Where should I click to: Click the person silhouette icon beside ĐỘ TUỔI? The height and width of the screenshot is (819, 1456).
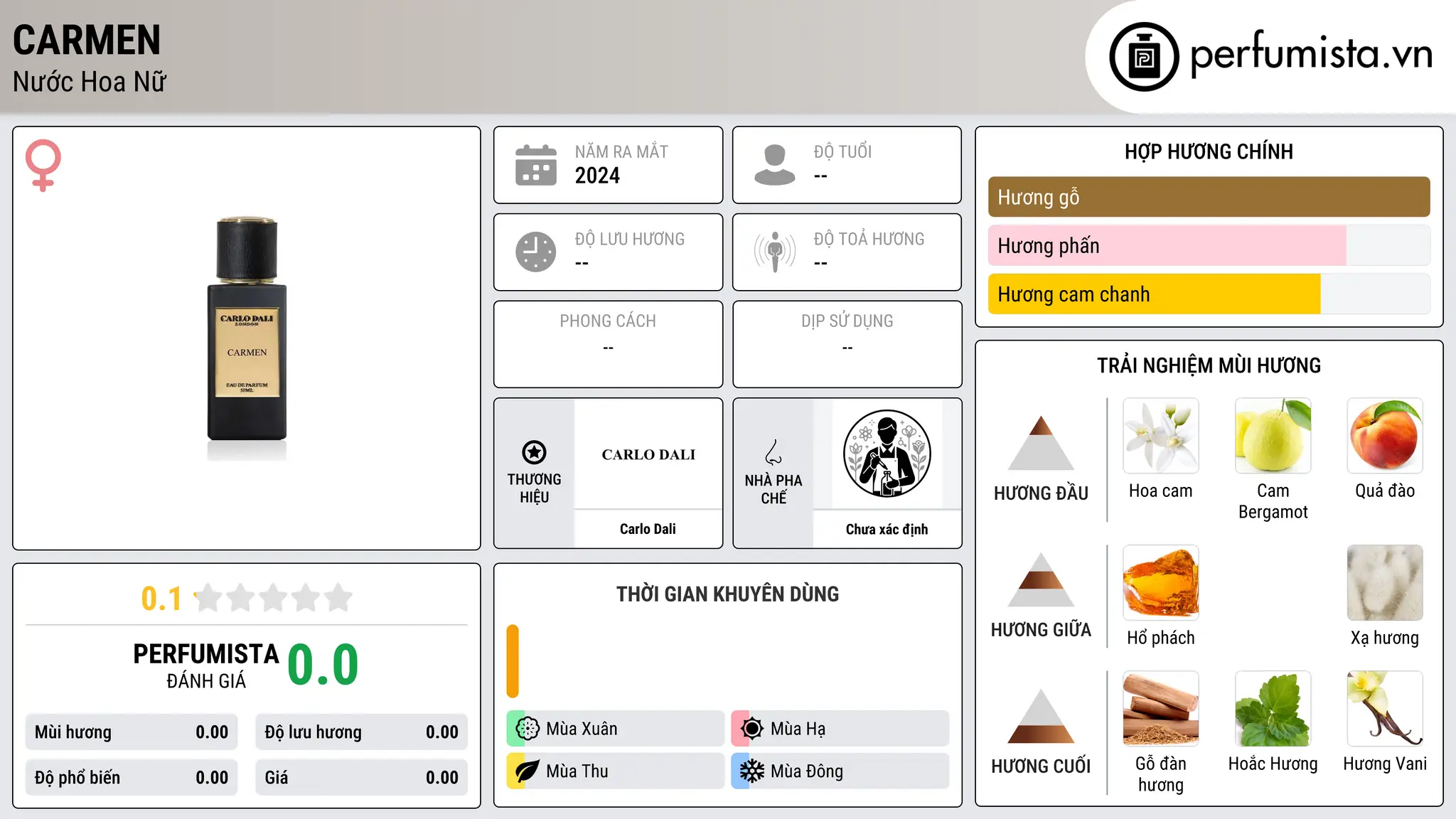pyautogui.click(x=775, y=165)
